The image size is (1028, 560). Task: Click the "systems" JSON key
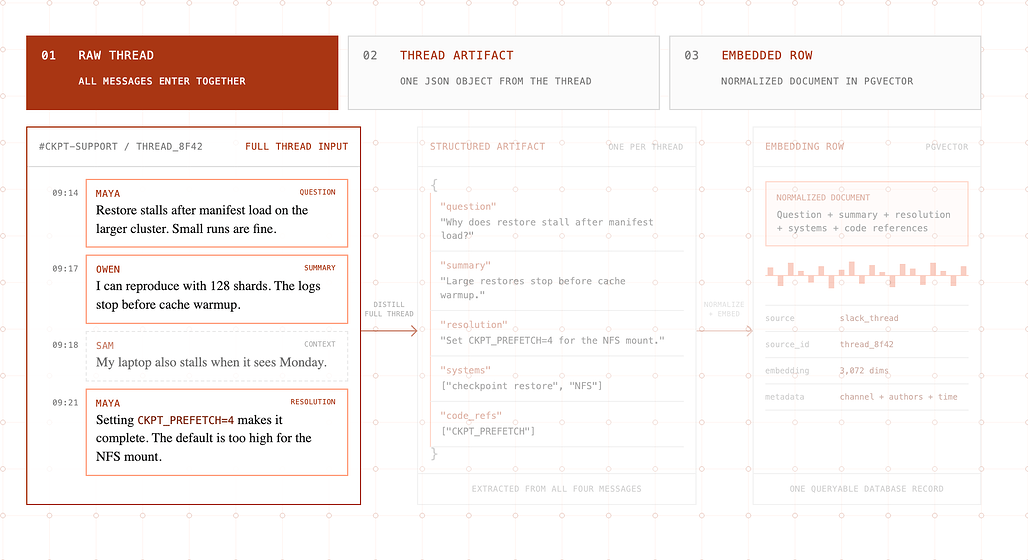[x=465, y=370]
